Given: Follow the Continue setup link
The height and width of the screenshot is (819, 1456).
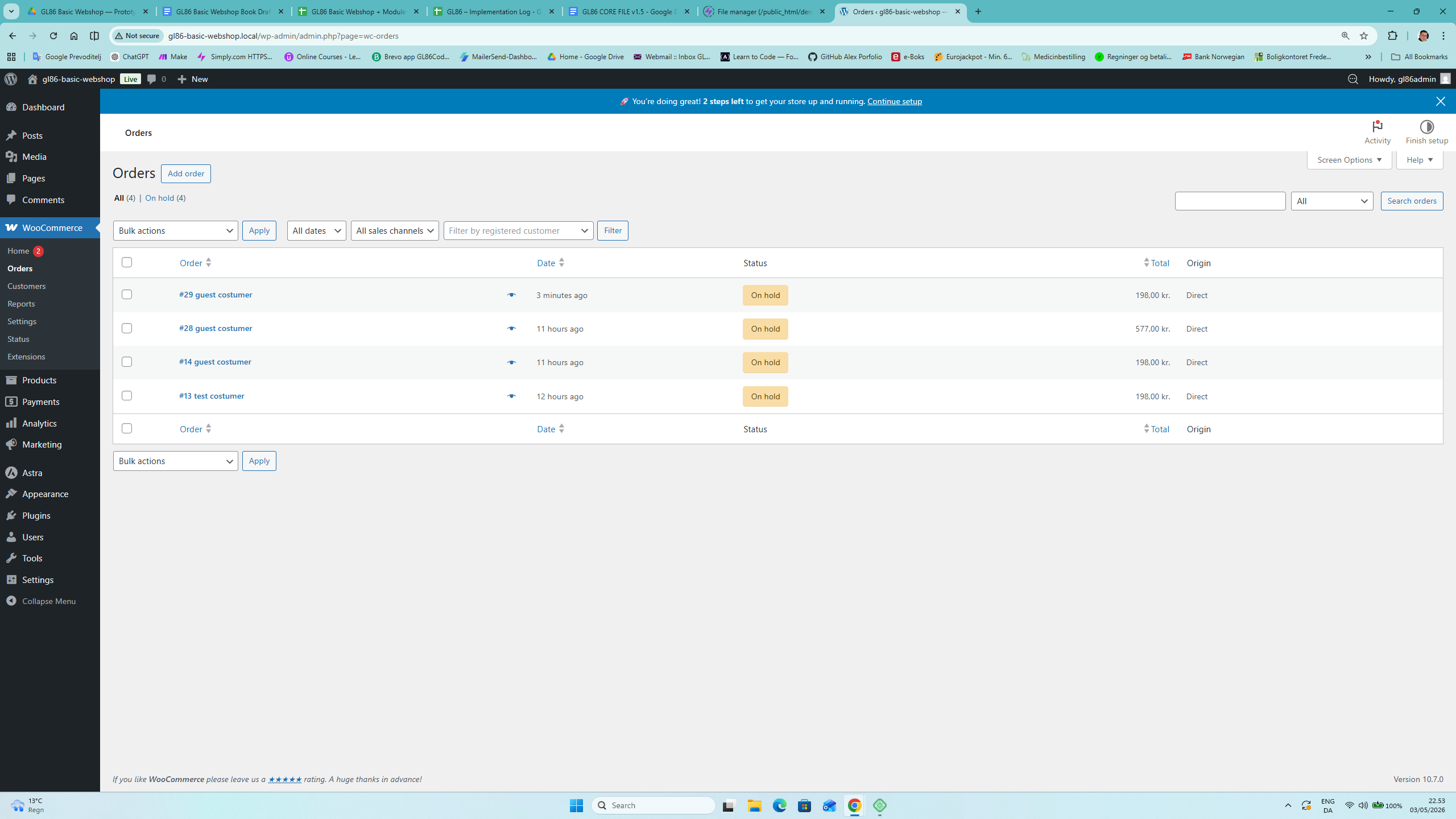Looking at the screenshot, I should (x=894, y=101).
